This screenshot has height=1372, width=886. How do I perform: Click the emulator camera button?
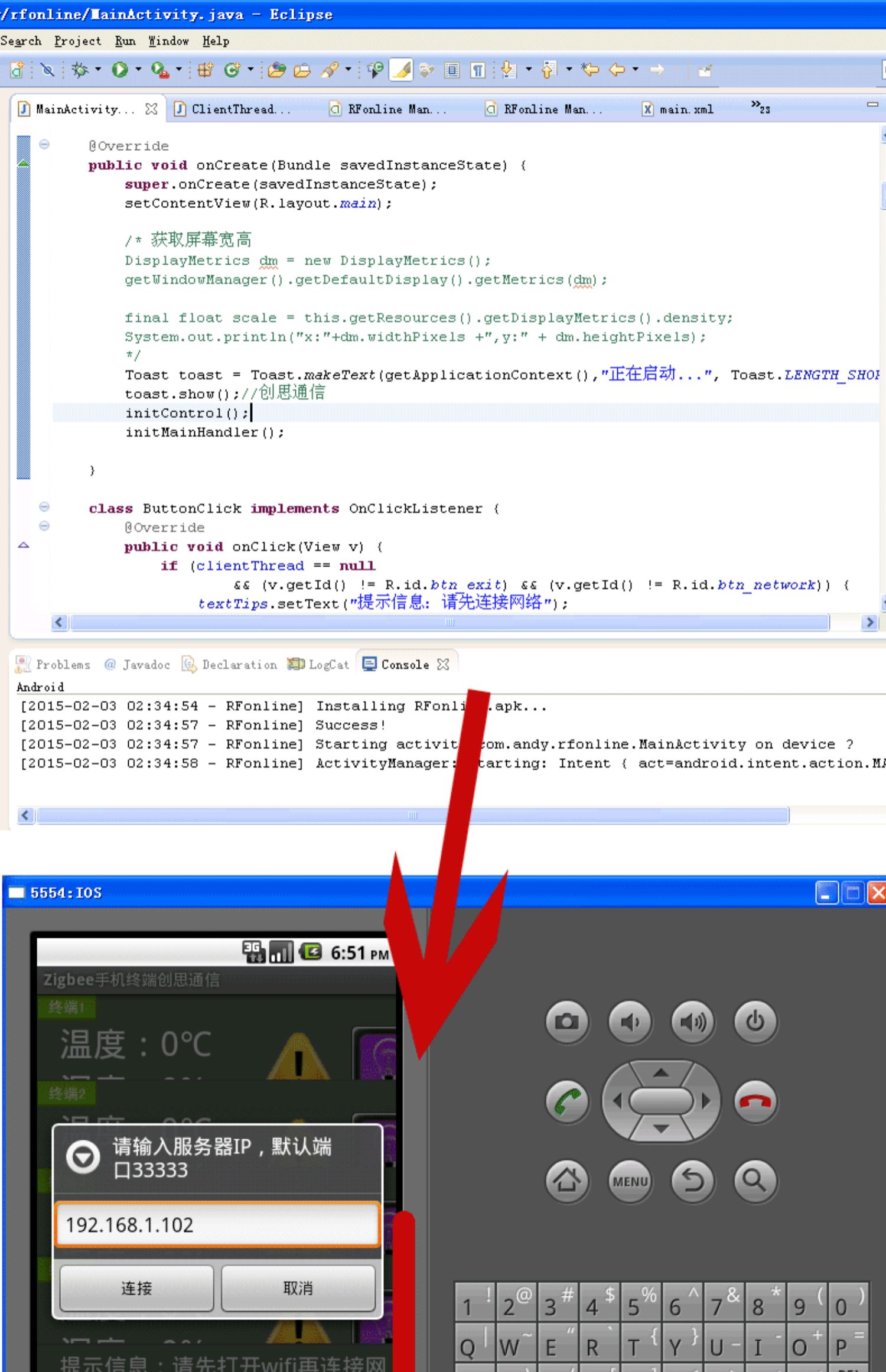(567, 1021)
